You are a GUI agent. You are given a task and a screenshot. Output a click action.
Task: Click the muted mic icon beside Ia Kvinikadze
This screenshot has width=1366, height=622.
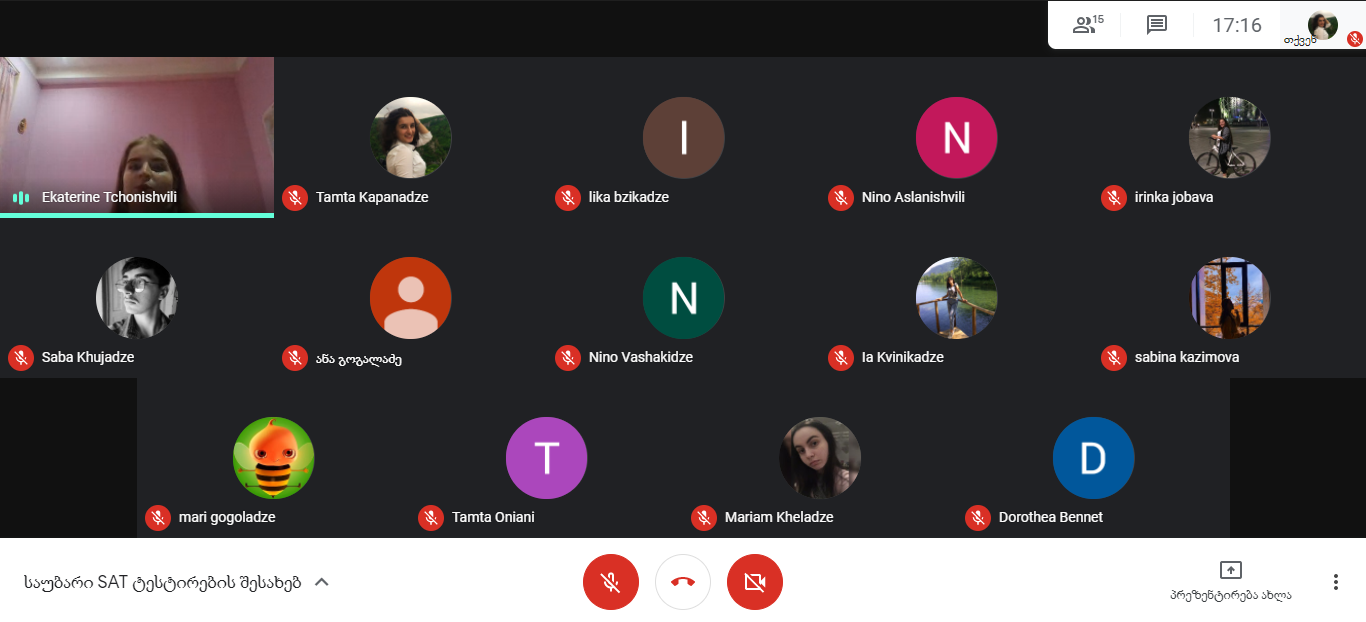pos(841,358)
